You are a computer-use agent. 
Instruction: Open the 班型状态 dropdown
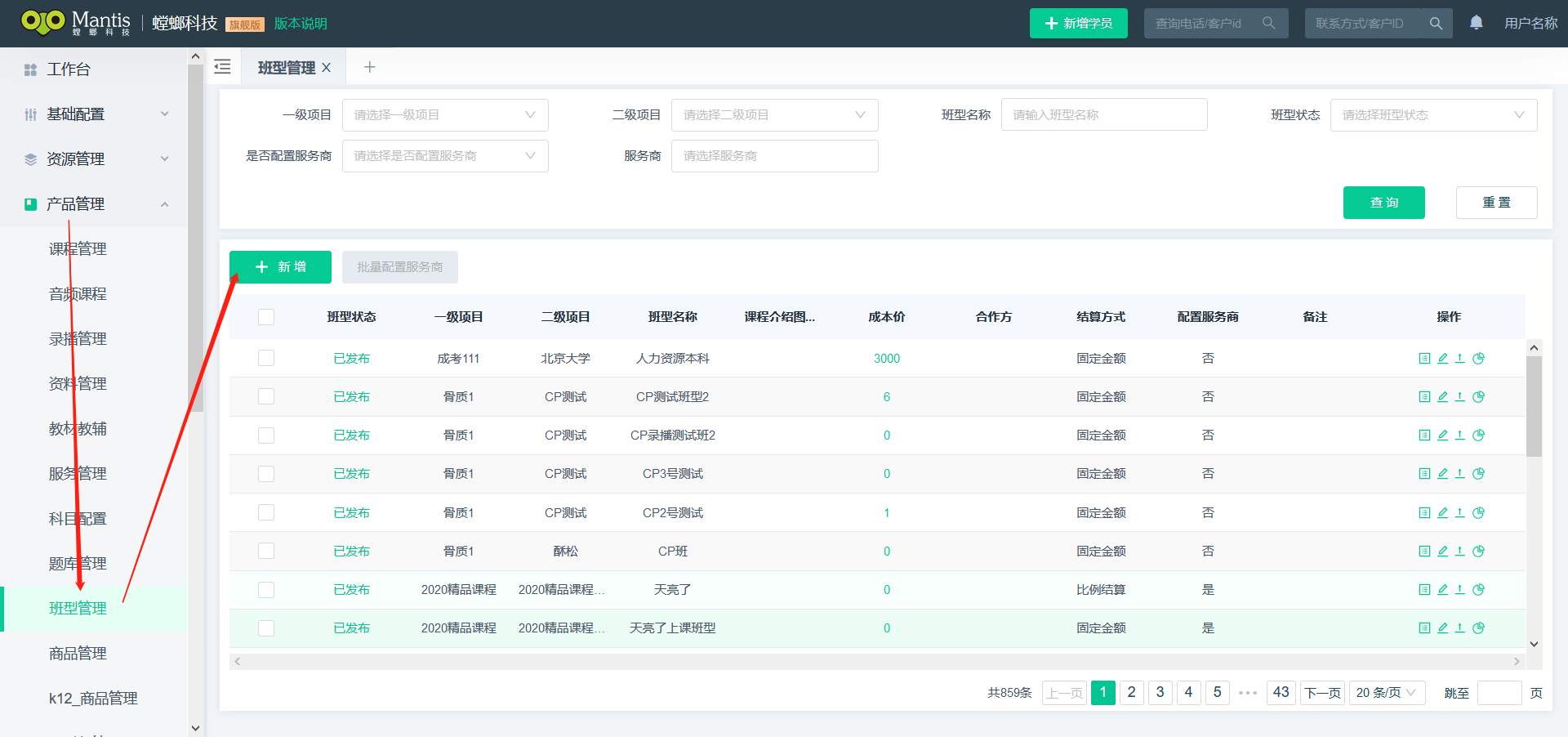[1433, 115]
